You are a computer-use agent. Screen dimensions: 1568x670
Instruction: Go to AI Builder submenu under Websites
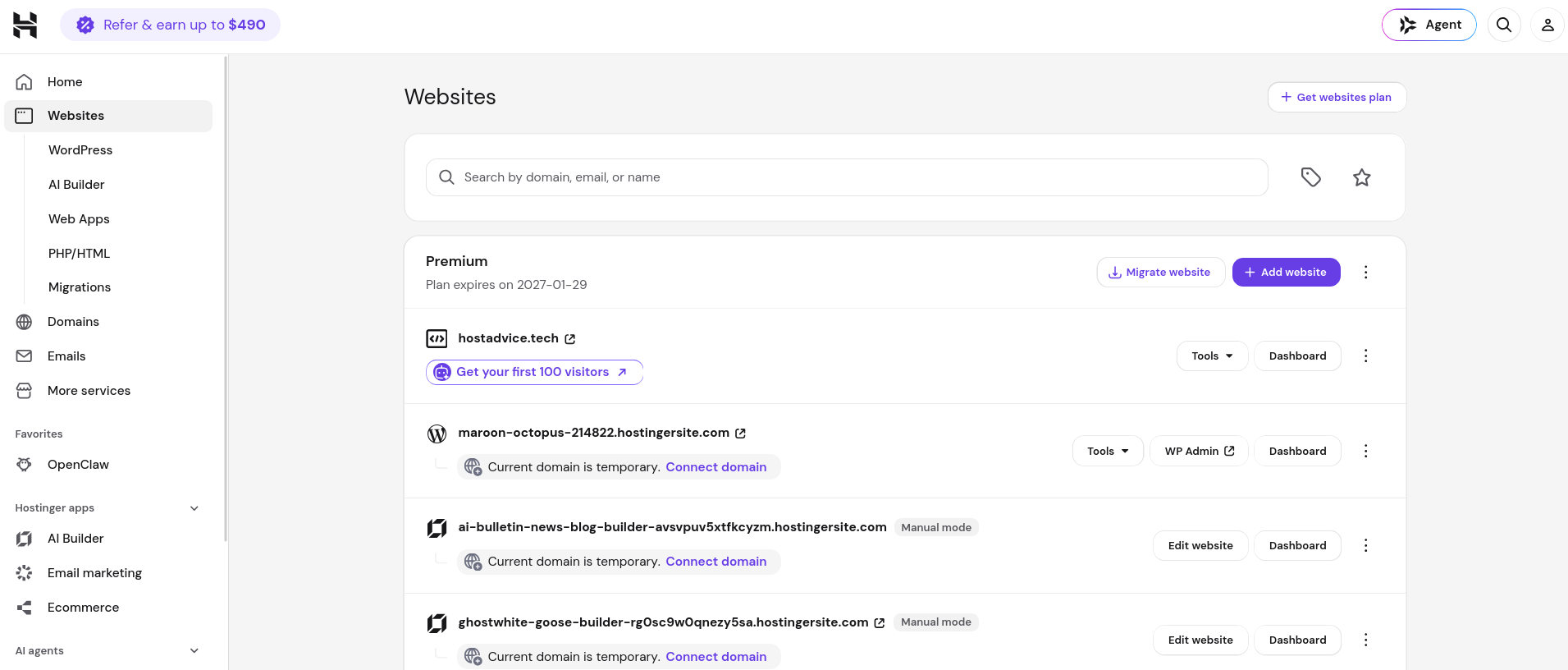tap(76, 185)
